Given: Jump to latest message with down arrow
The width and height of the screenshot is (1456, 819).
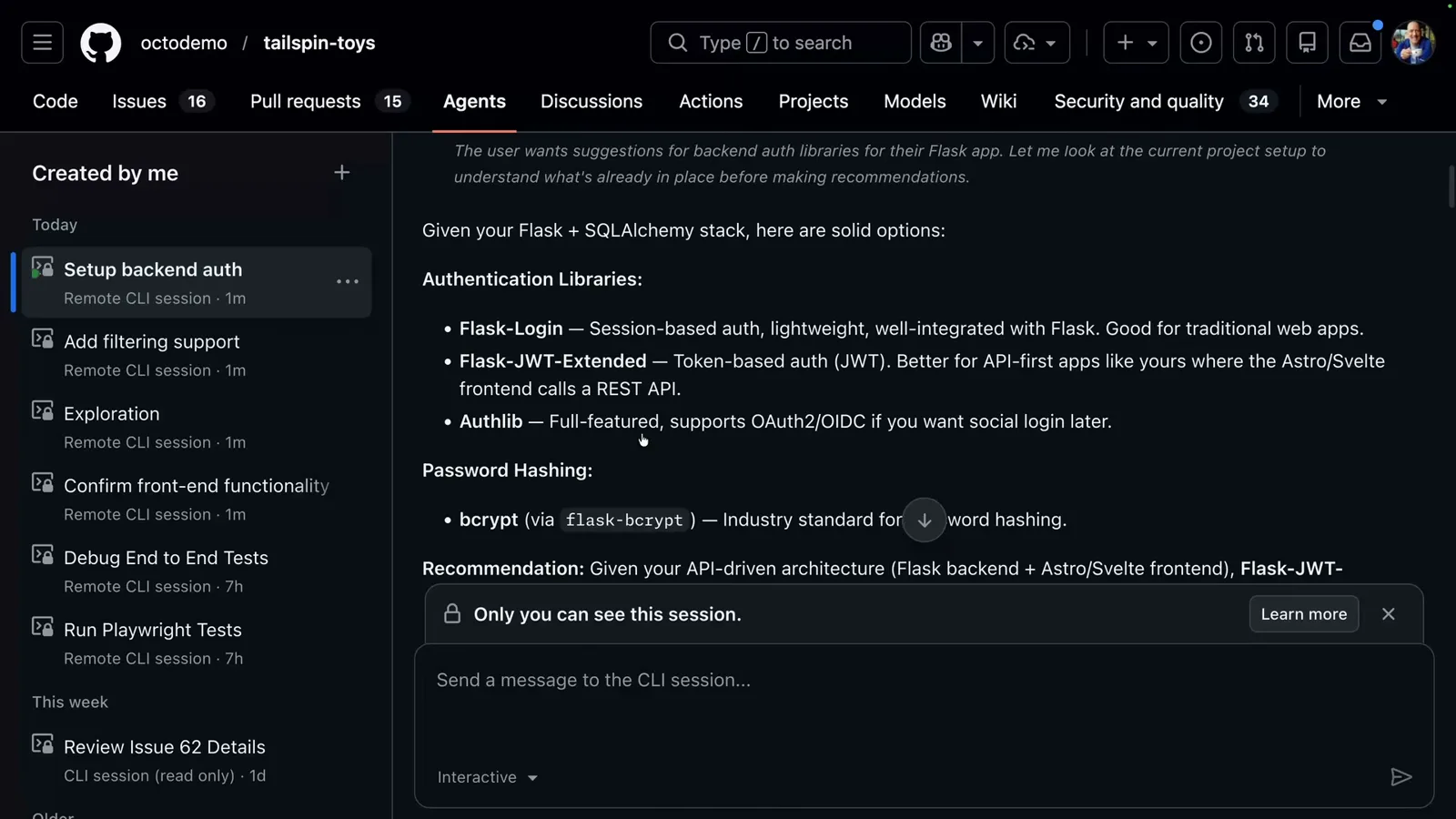Looking at the screenshot, I should tap(925, 520).
